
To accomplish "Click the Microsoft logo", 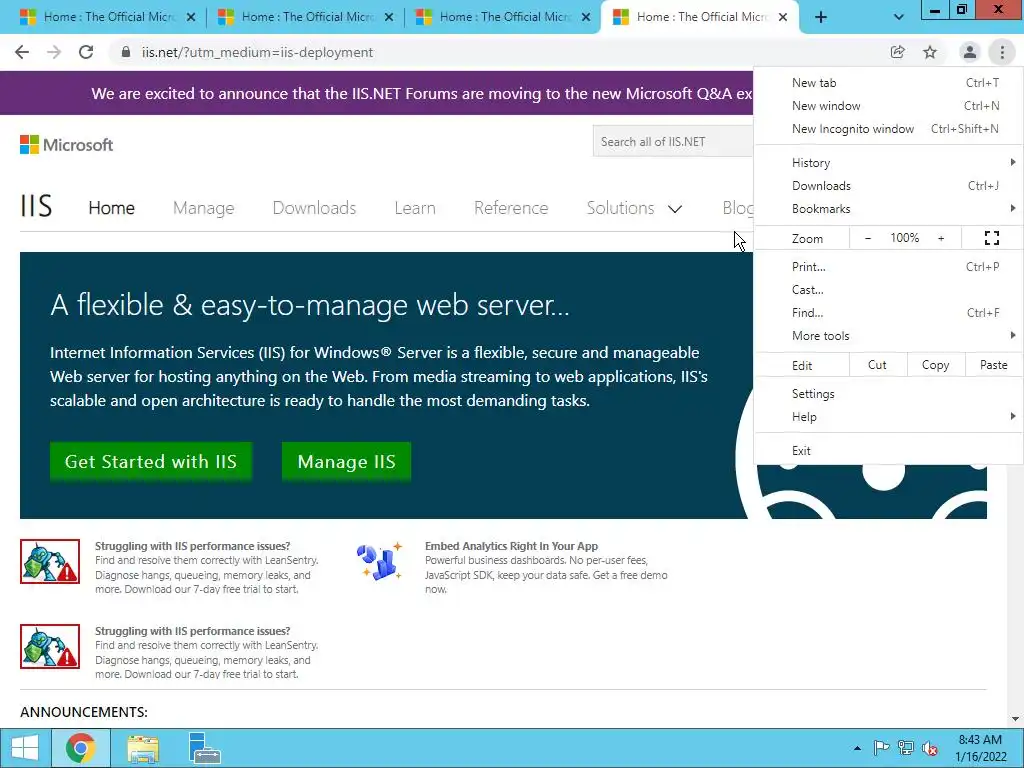I will point(67,144).
